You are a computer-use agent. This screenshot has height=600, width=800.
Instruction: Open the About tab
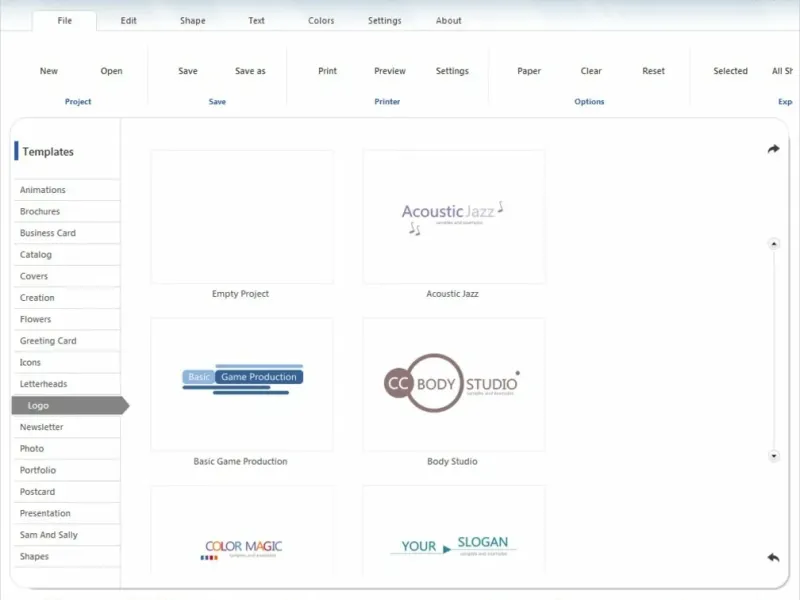(448, 20)
